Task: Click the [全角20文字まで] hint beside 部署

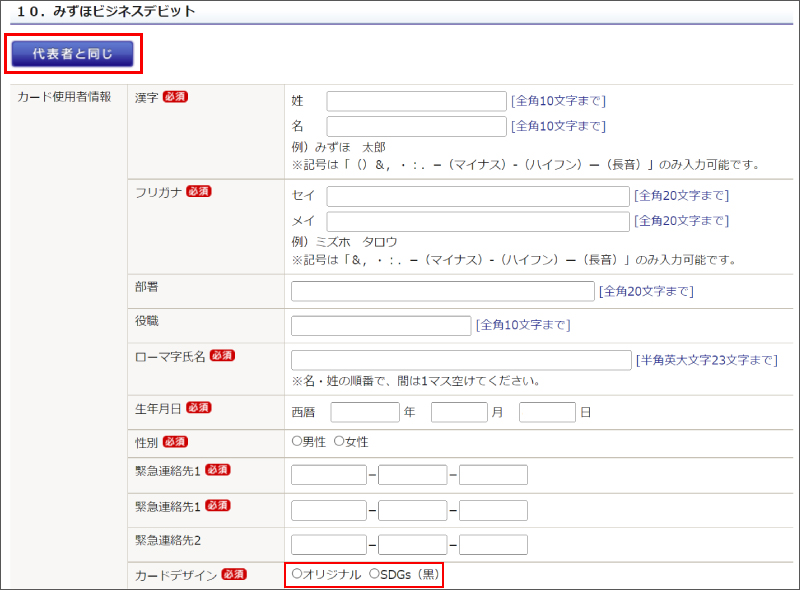Action: [x=646, y=291]
